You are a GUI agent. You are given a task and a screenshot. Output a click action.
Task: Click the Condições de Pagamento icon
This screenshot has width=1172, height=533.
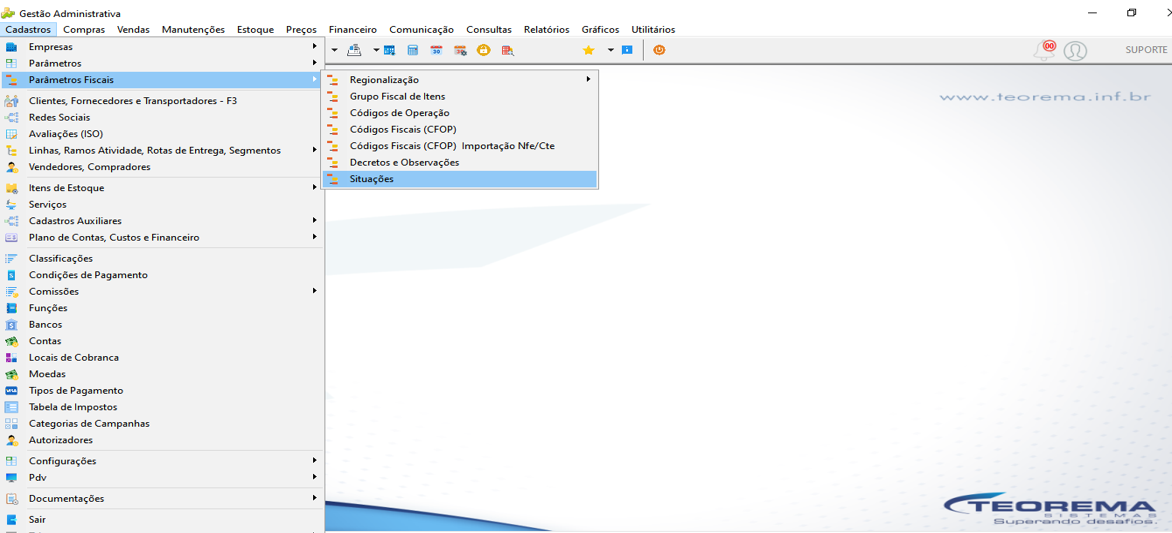(x=11, y=275)
